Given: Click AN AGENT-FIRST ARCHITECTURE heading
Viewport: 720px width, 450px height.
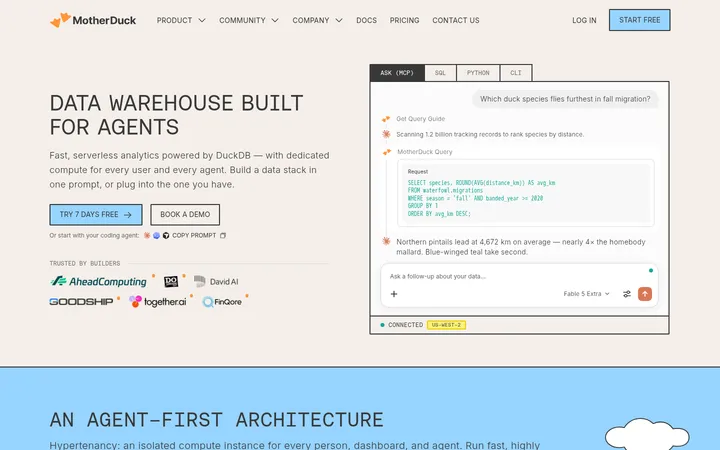Looking at the screenshot, I should click(x=217, y=420).
